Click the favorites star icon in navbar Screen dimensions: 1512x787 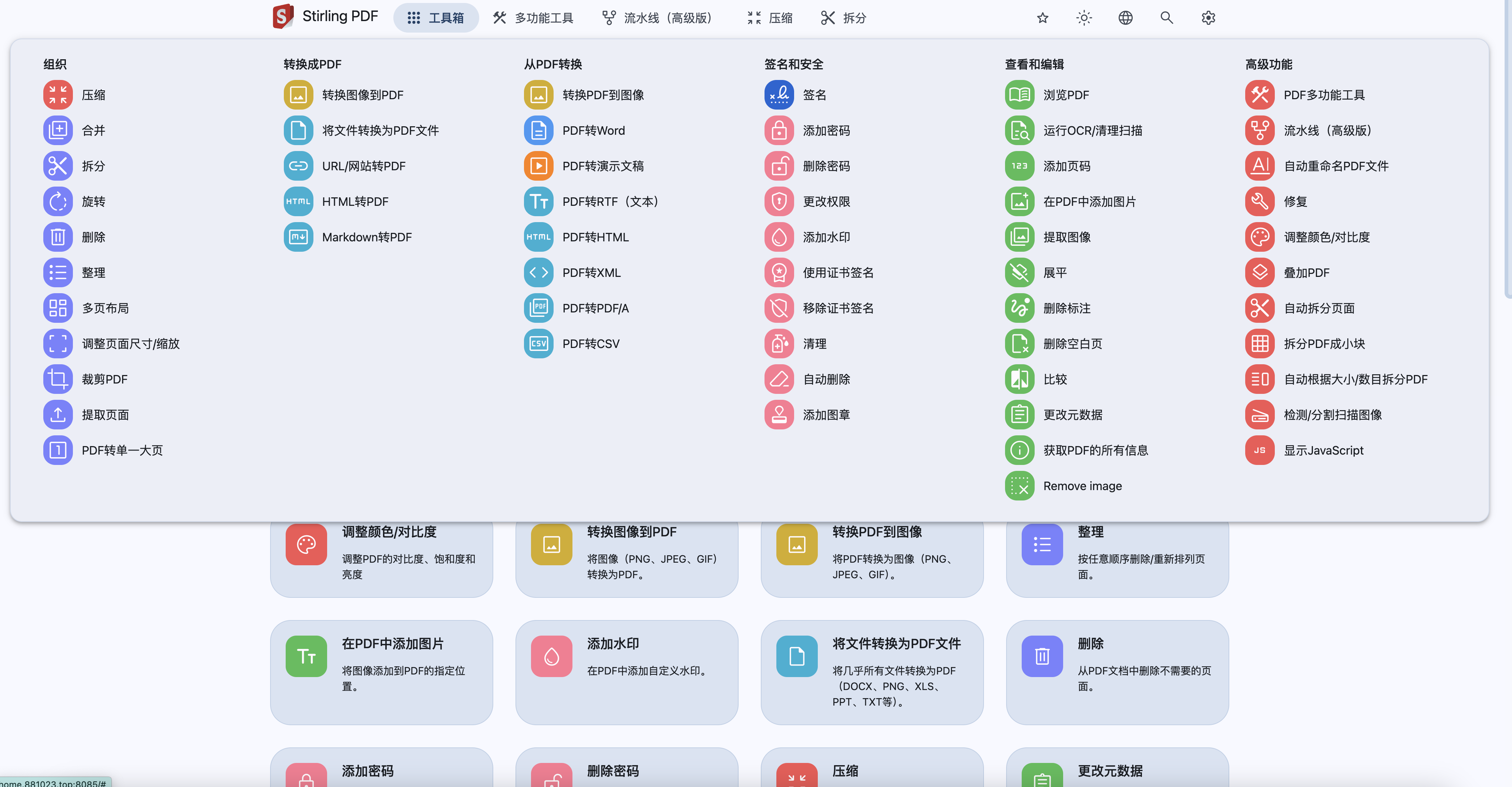(x=1042, y=18)
